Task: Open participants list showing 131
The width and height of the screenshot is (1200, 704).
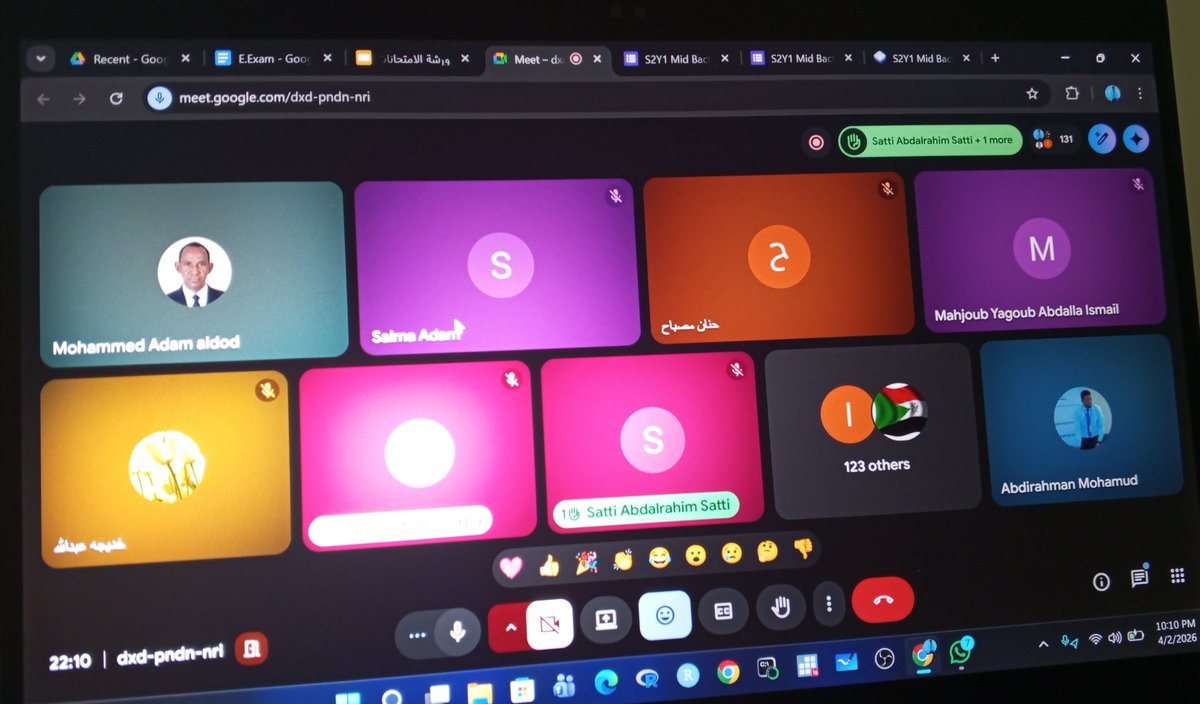Action: coord(1052,139)
